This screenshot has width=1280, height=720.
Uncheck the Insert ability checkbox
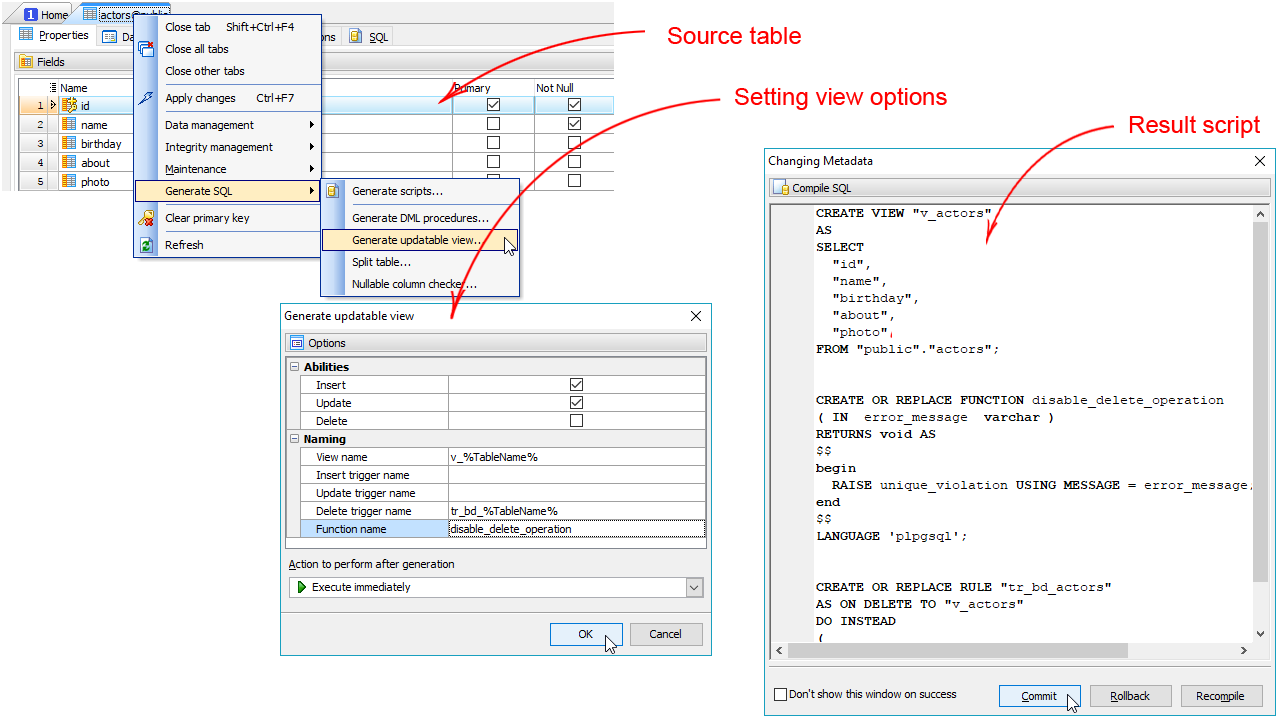pos(576,385)
